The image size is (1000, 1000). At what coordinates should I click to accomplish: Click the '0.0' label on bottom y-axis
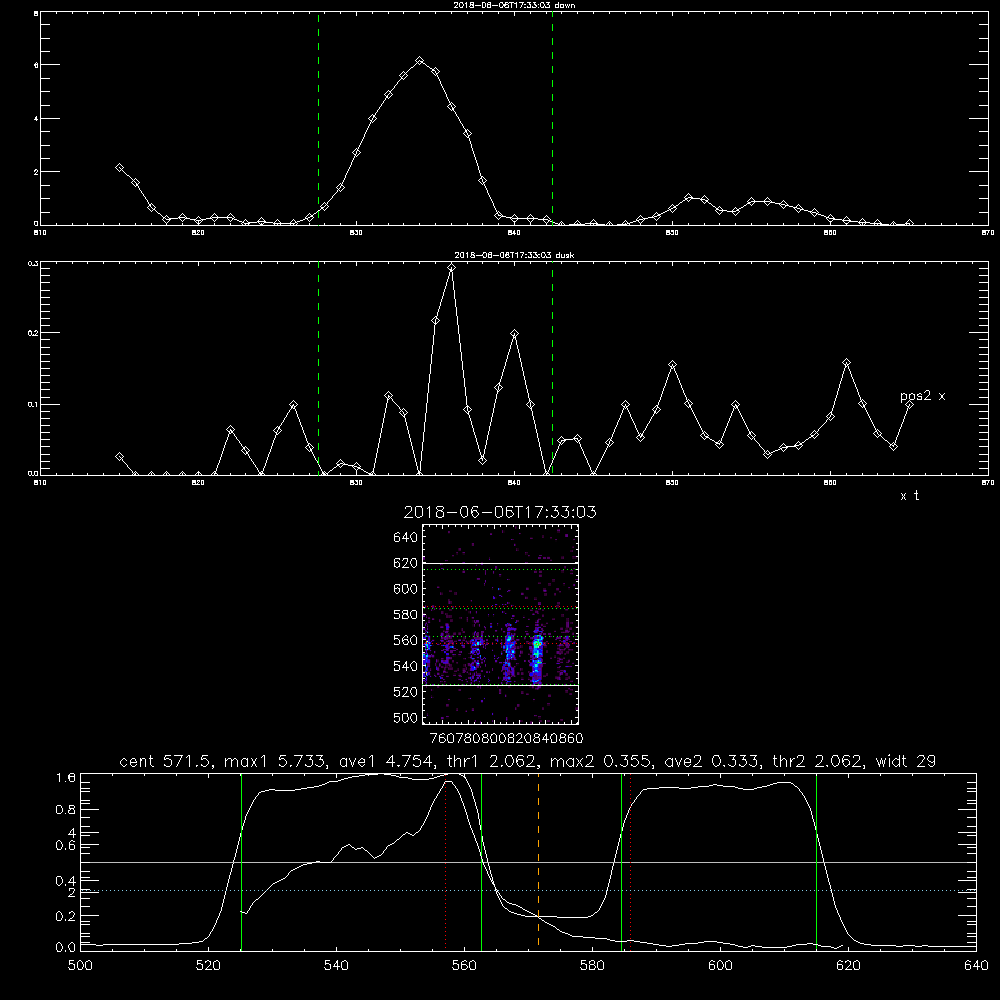pyautogui.click(x=66, y=948)
